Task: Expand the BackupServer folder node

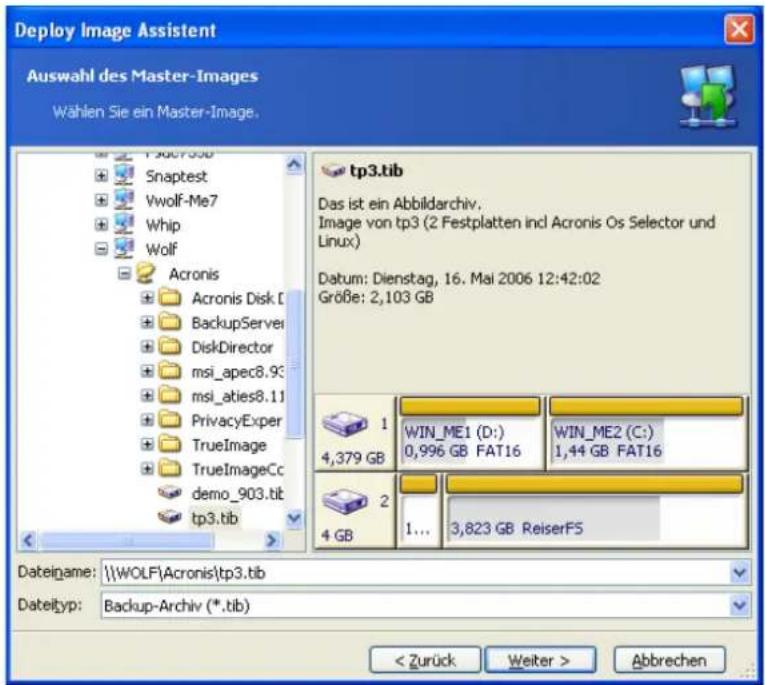Action: (x=147, y=322)
